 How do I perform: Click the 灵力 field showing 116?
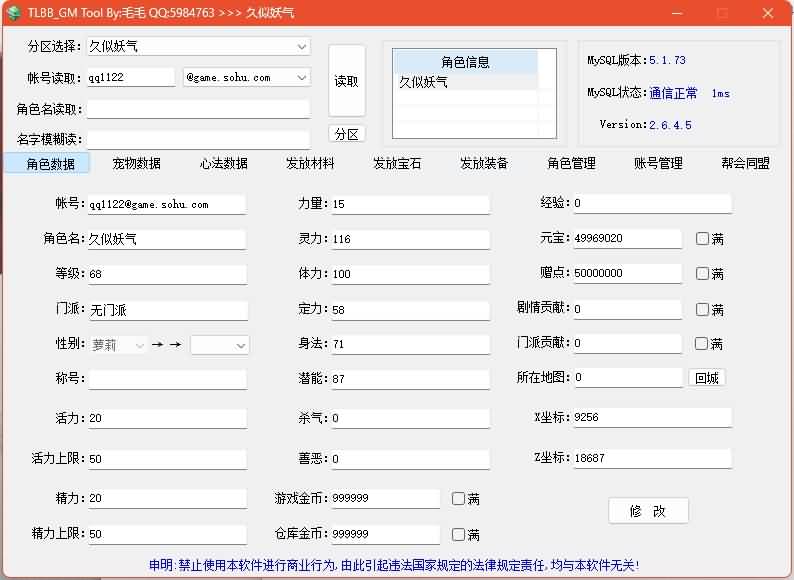pyautogui.click(x=411, y=239)
